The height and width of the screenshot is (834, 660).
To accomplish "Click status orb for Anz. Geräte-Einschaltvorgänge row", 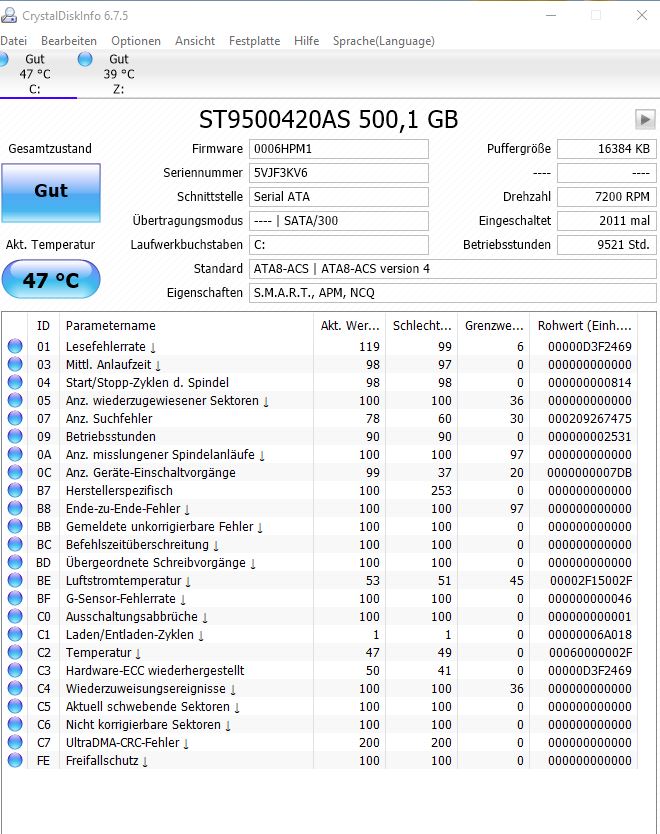I will point(15,472).
